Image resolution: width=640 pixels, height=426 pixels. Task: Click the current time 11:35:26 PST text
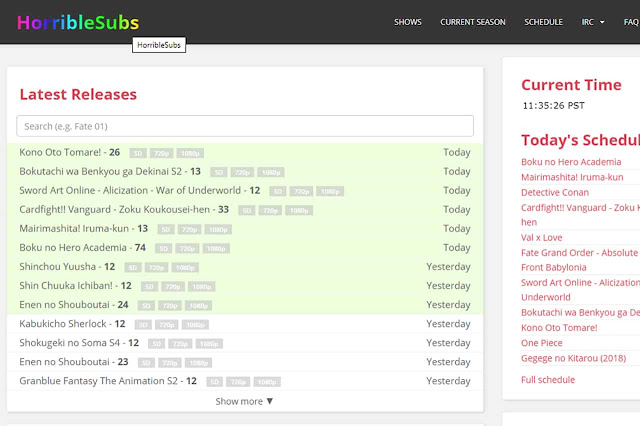coord(553,106)
